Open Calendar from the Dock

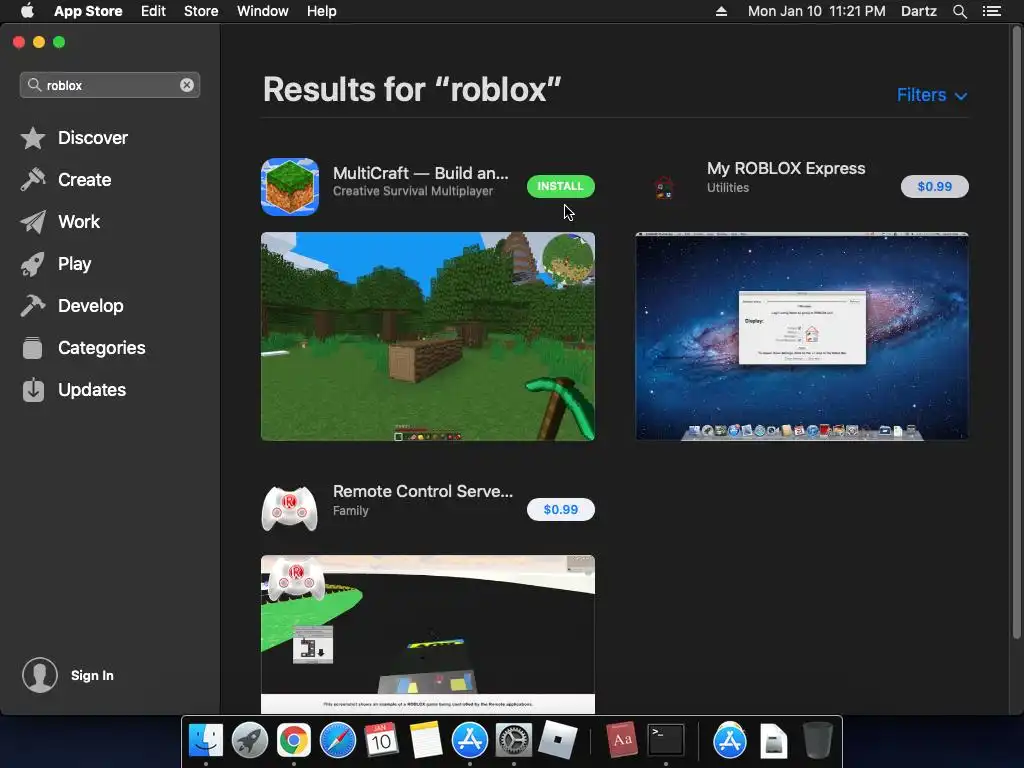click(381, 741)
